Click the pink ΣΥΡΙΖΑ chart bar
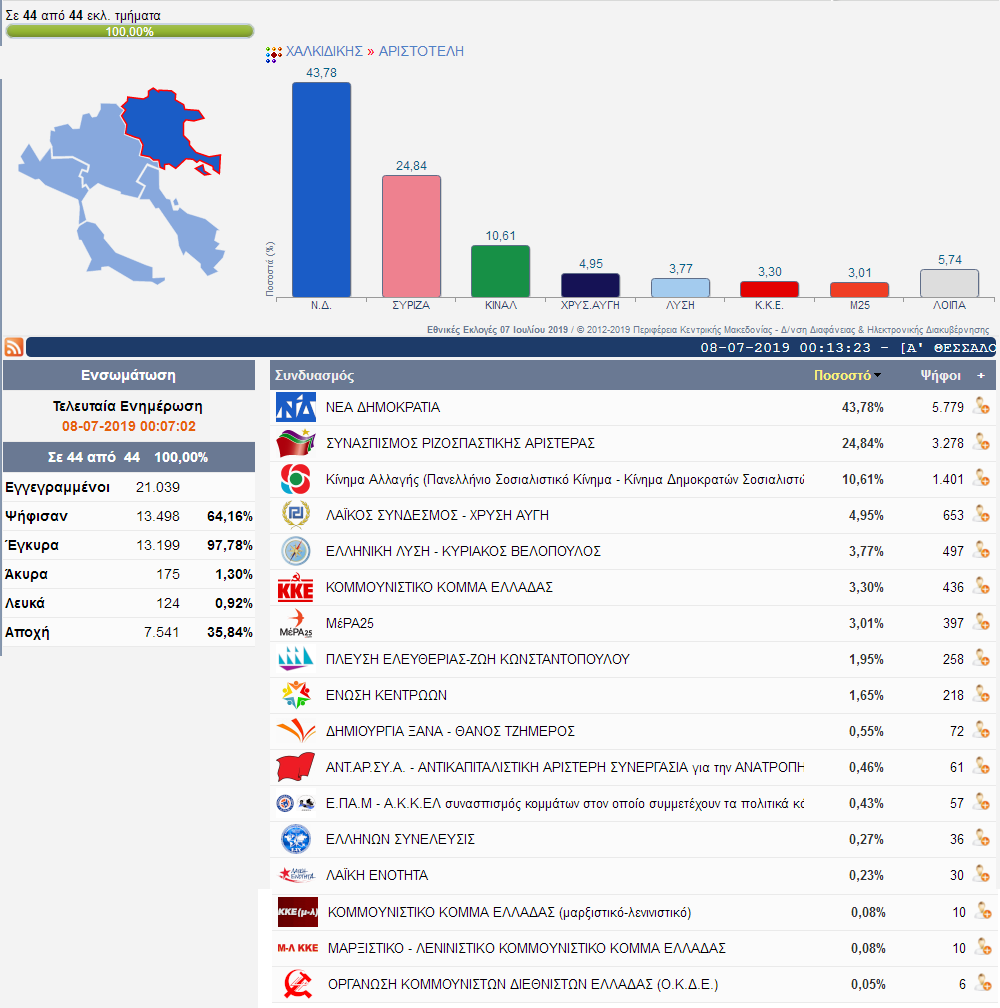This screenshot has height=1008, width=1000. (x=411, y=236)
